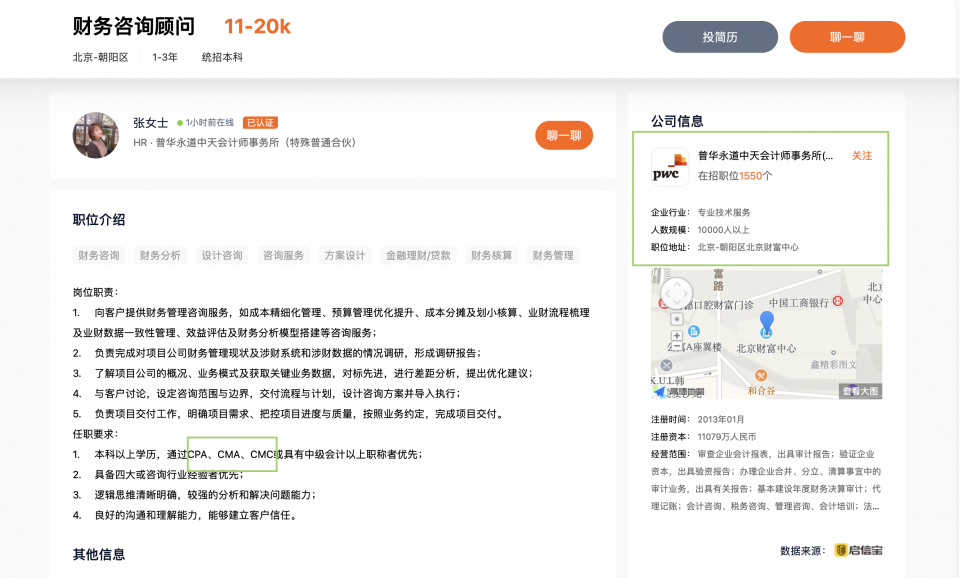Open 张女士's recruiter avatar photo
This screenshot has height=578, width=960.
[96, 135]
